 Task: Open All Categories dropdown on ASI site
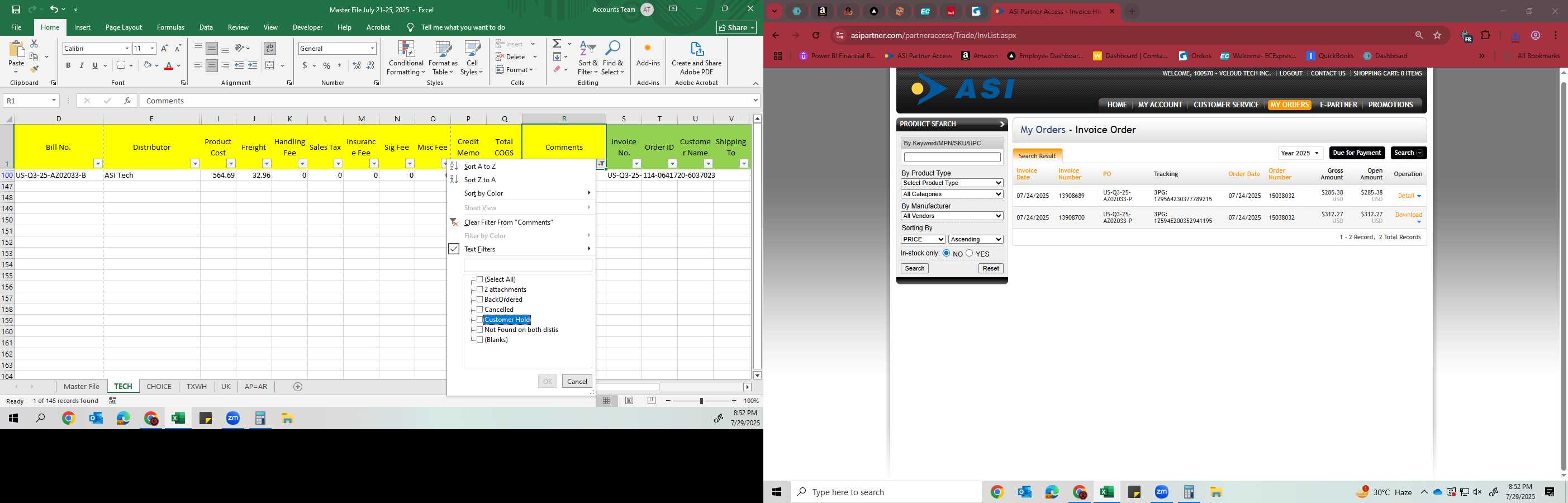point(952,194)
